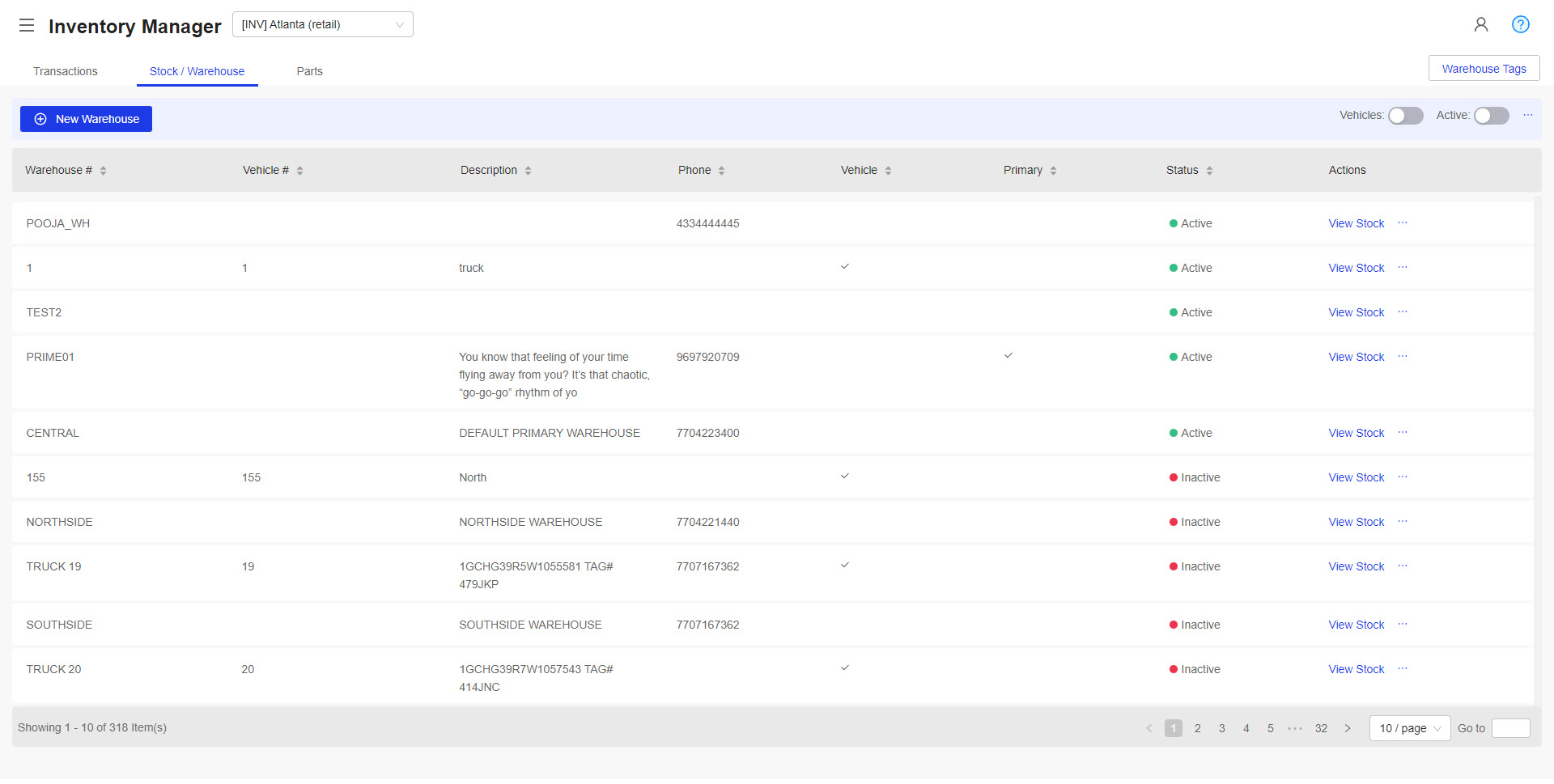
Task: Go to page 5
Action: coord(1271,728)
